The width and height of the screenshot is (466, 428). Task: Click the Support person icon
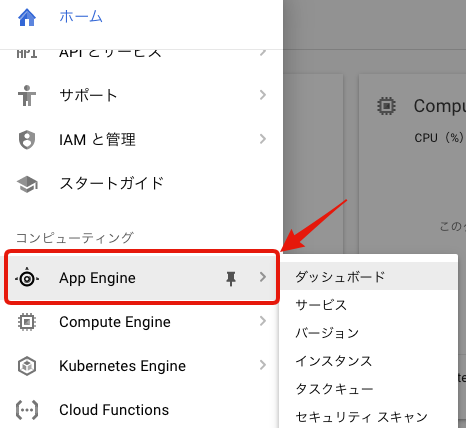(x=27, y=95)
